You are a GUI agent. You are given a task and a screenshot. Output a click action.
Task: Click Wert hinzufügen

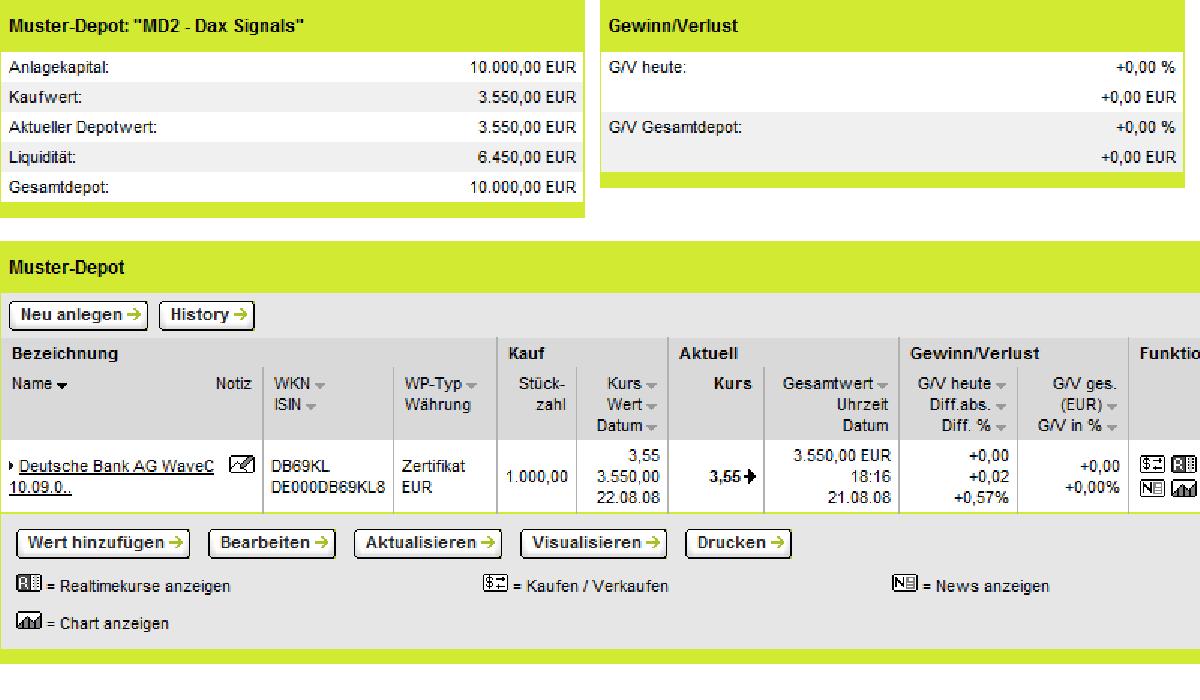point(105,543)
